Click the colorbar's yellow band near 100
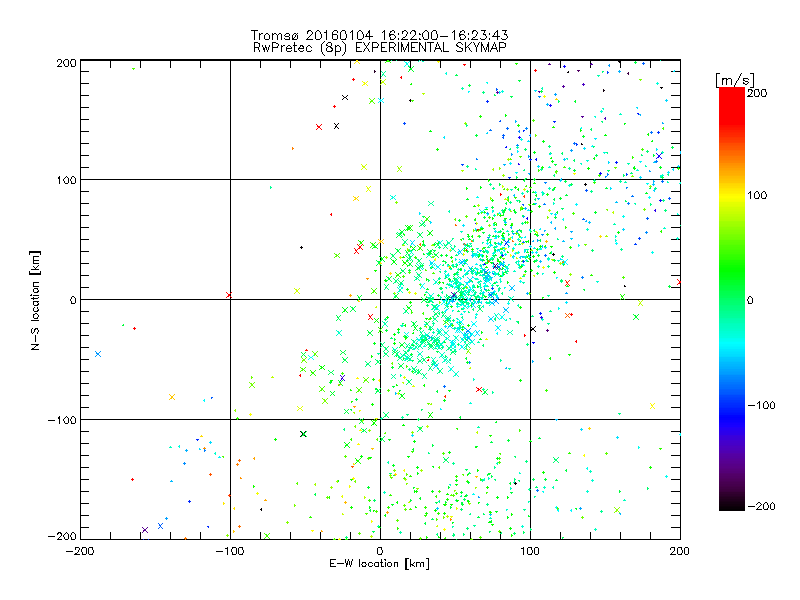The width and height of the screenshot is (800, 600). click(732, 195)
